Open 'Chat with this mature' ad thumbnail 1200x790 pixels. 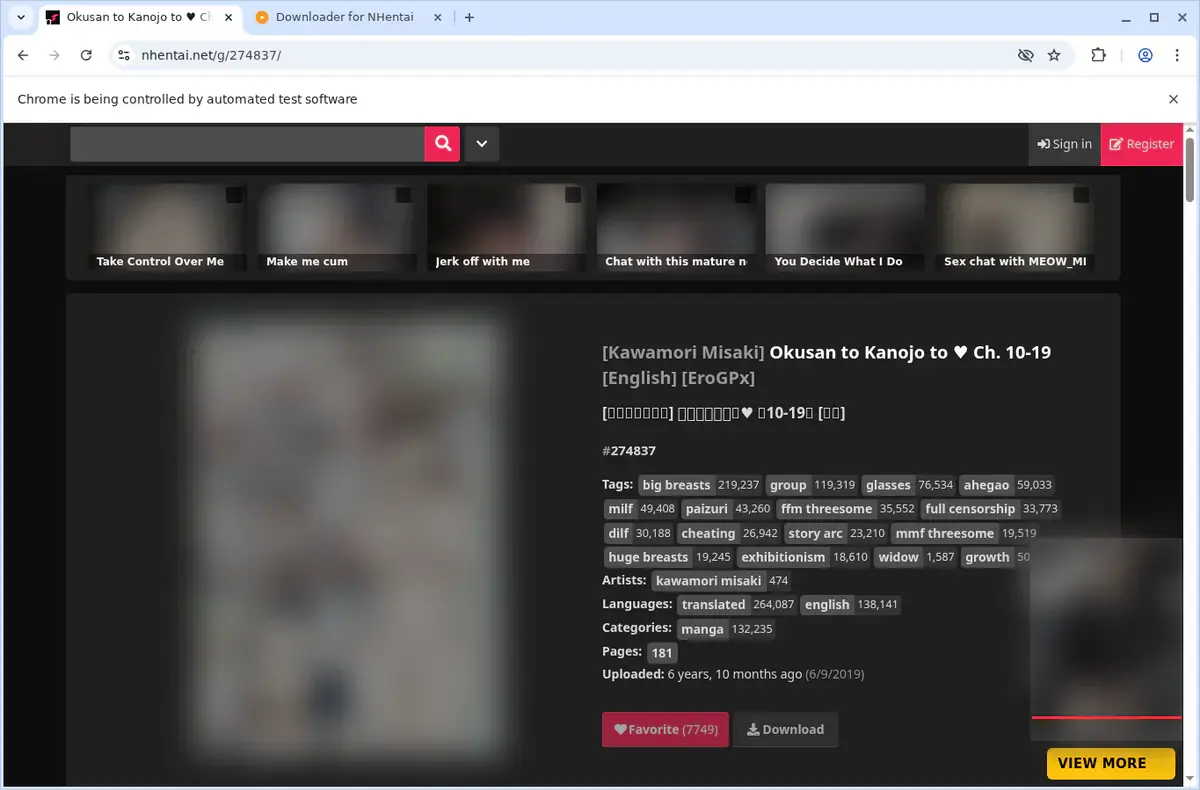click(676, 228)
